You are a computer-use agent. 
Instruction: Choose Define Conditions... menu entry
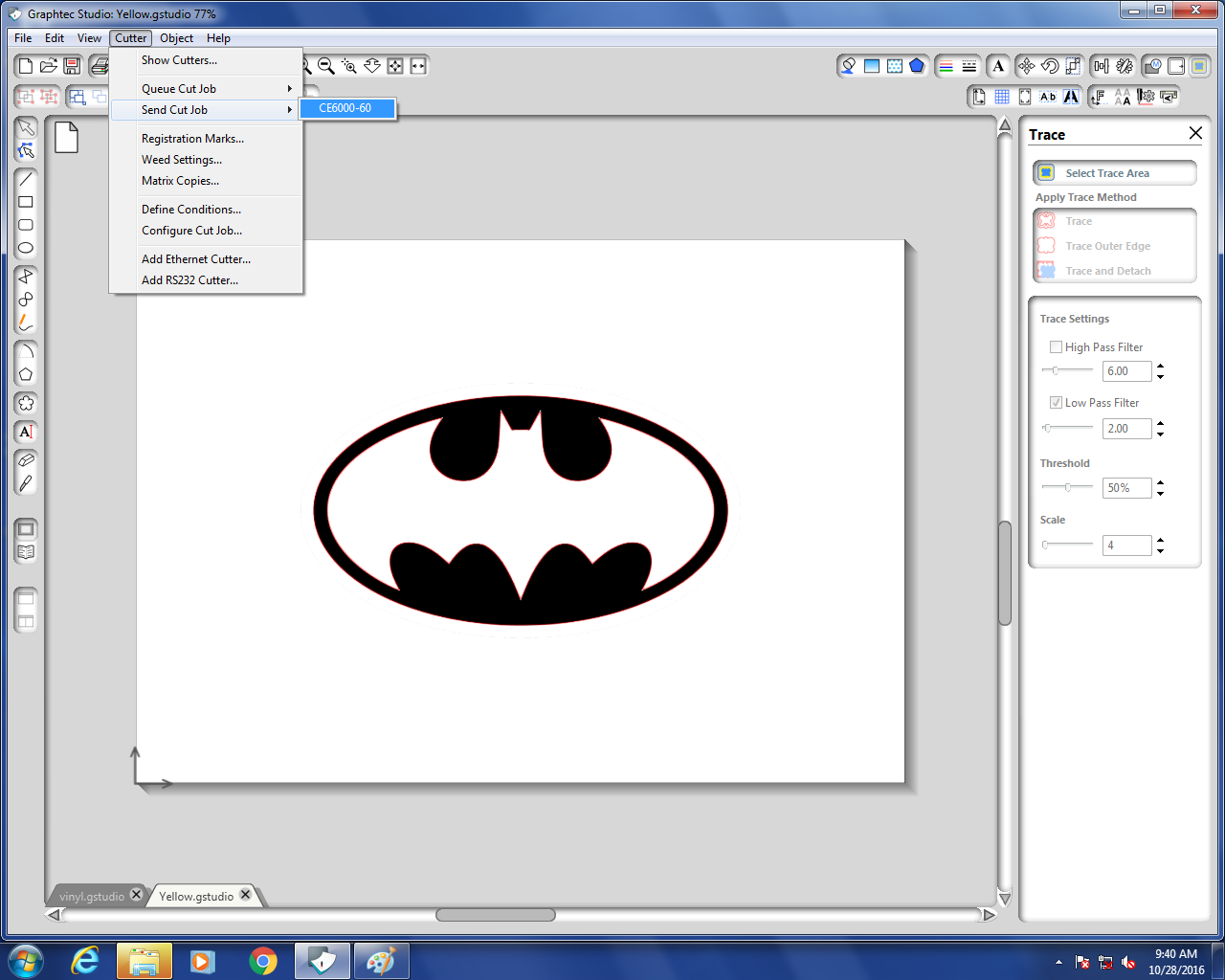click(206, 210)
